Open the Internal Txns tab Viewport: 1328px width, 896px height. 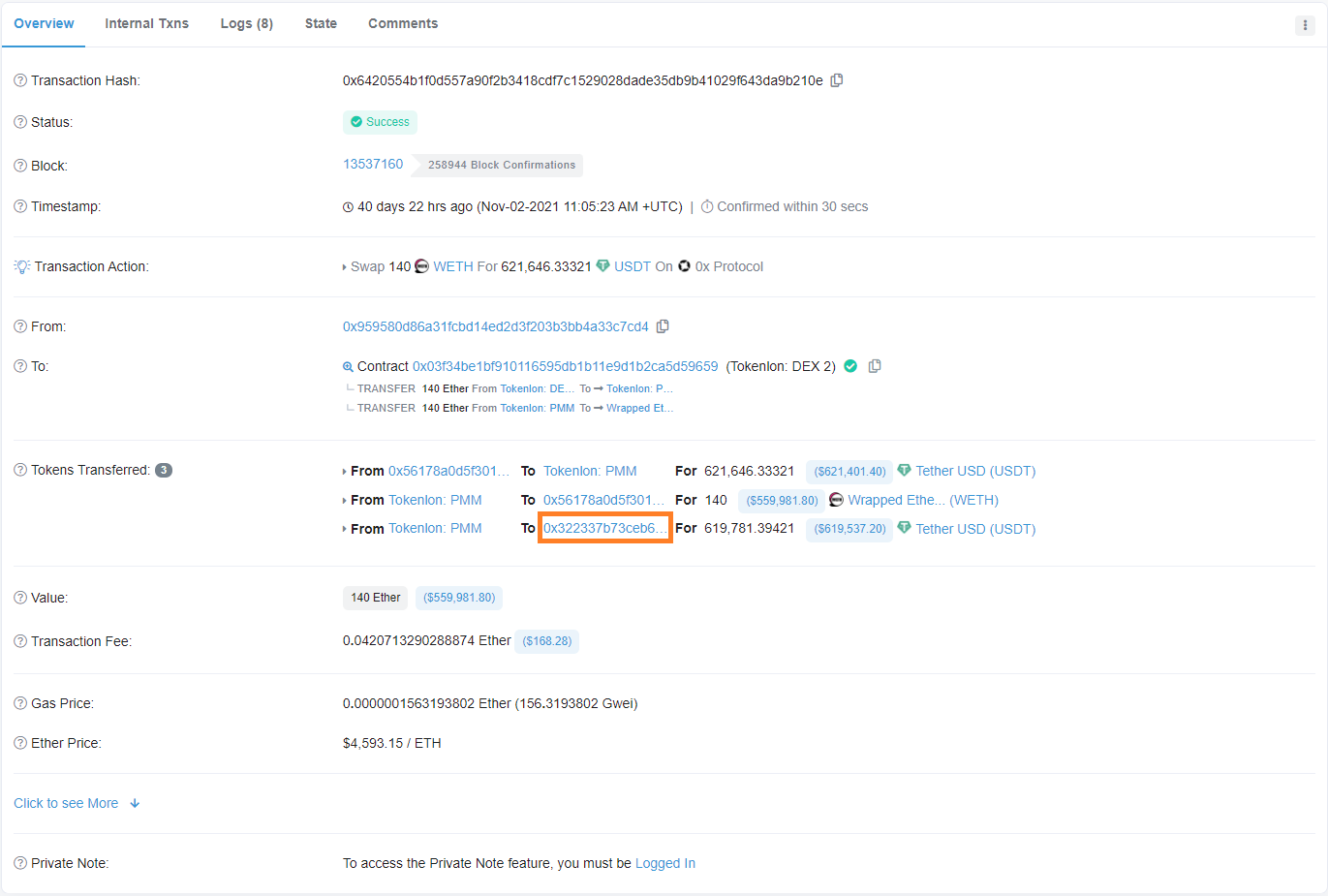pos(147,23)
